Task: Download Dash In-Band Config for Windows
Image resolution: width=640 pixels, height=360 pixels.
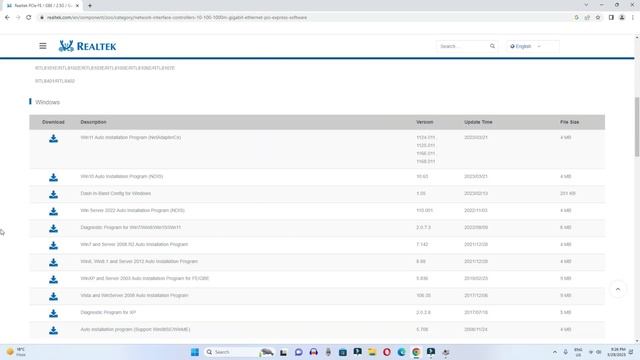Action: click(x=53, y=195)
